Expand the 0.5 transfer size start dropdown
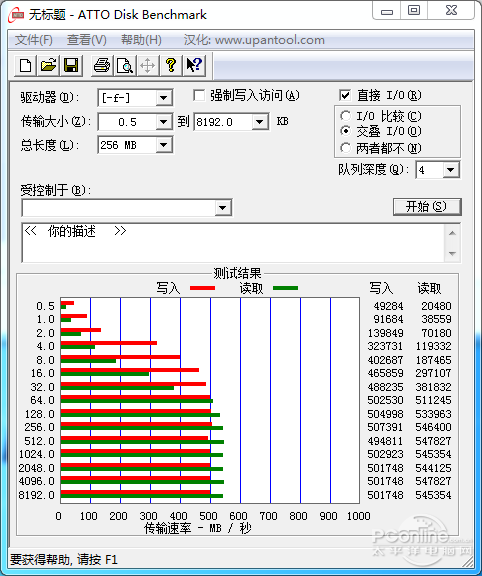This screenshot has width=482, height=576. tap(163, 122)
